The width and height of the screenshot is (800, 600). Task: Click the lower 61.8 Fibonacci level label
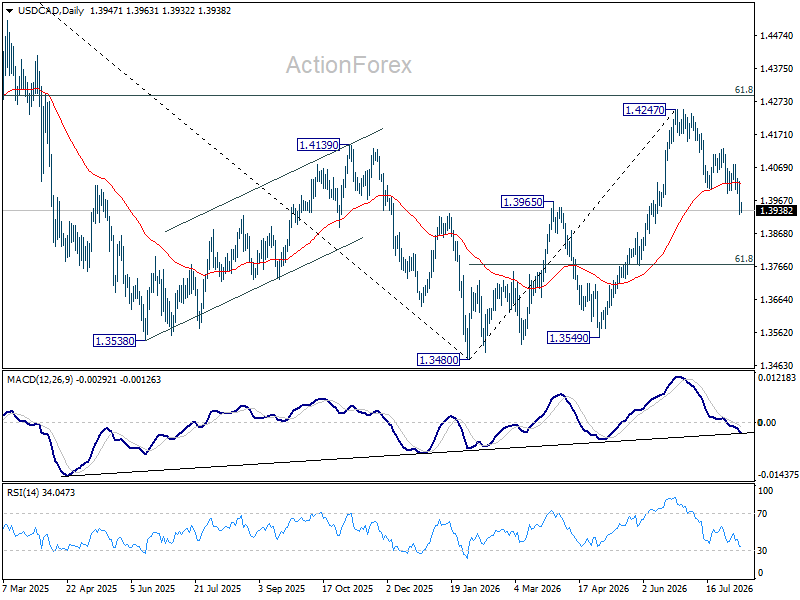743,259
